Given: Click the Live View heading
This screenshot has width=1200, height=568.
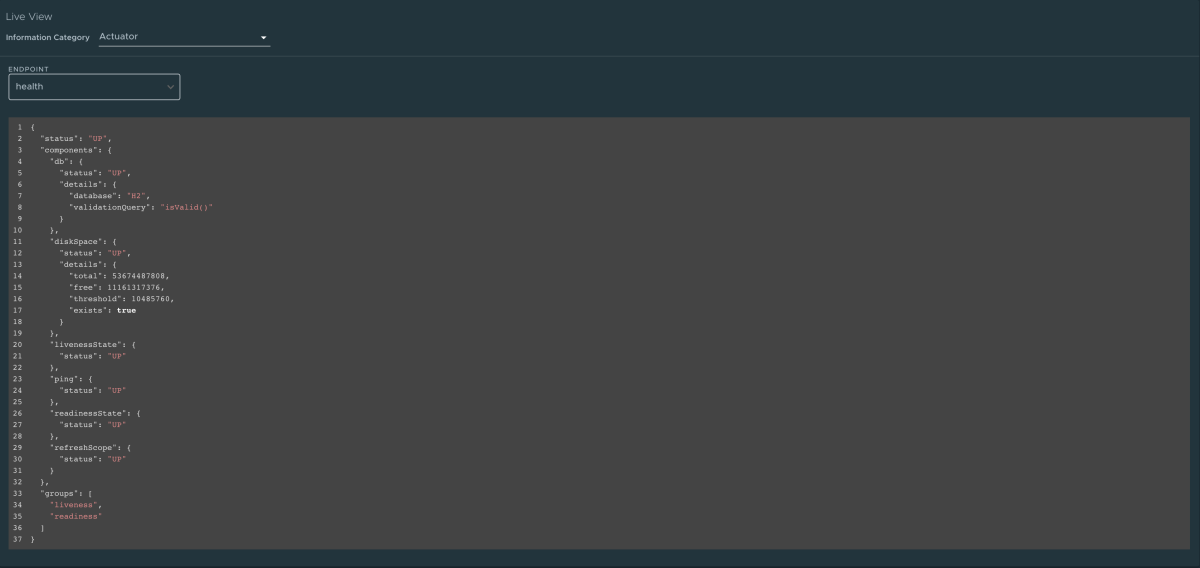Looking at the screenshot, I should [x=29, y=17].
